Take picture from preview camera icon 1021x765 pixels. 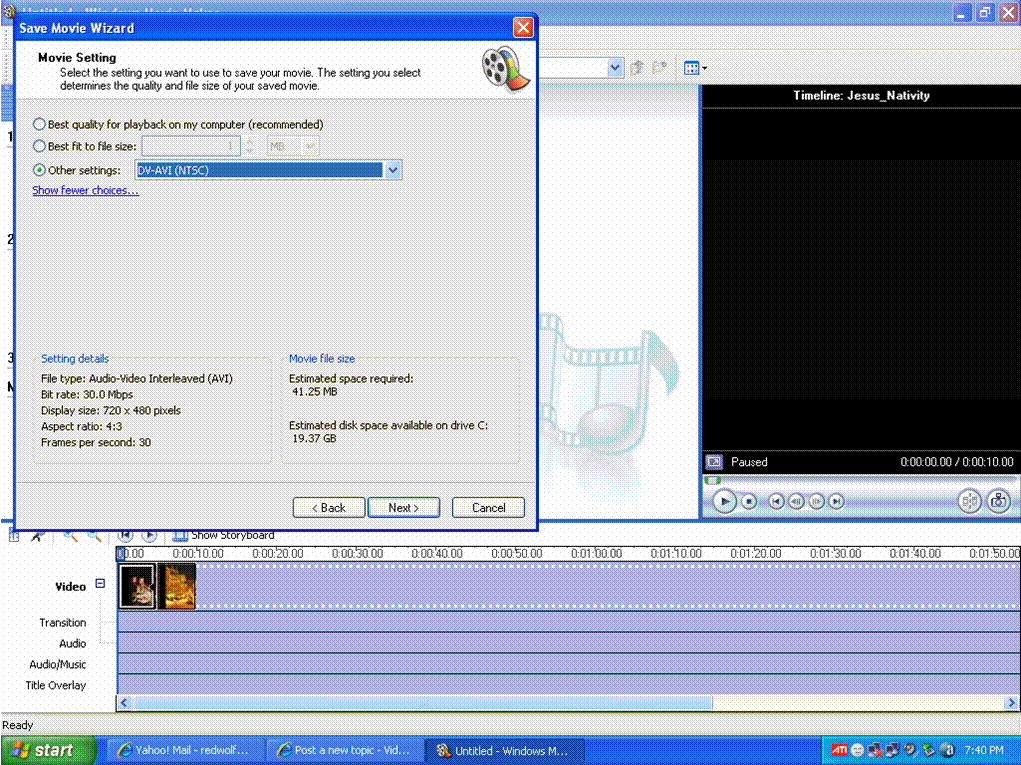(x=998, y=501)
